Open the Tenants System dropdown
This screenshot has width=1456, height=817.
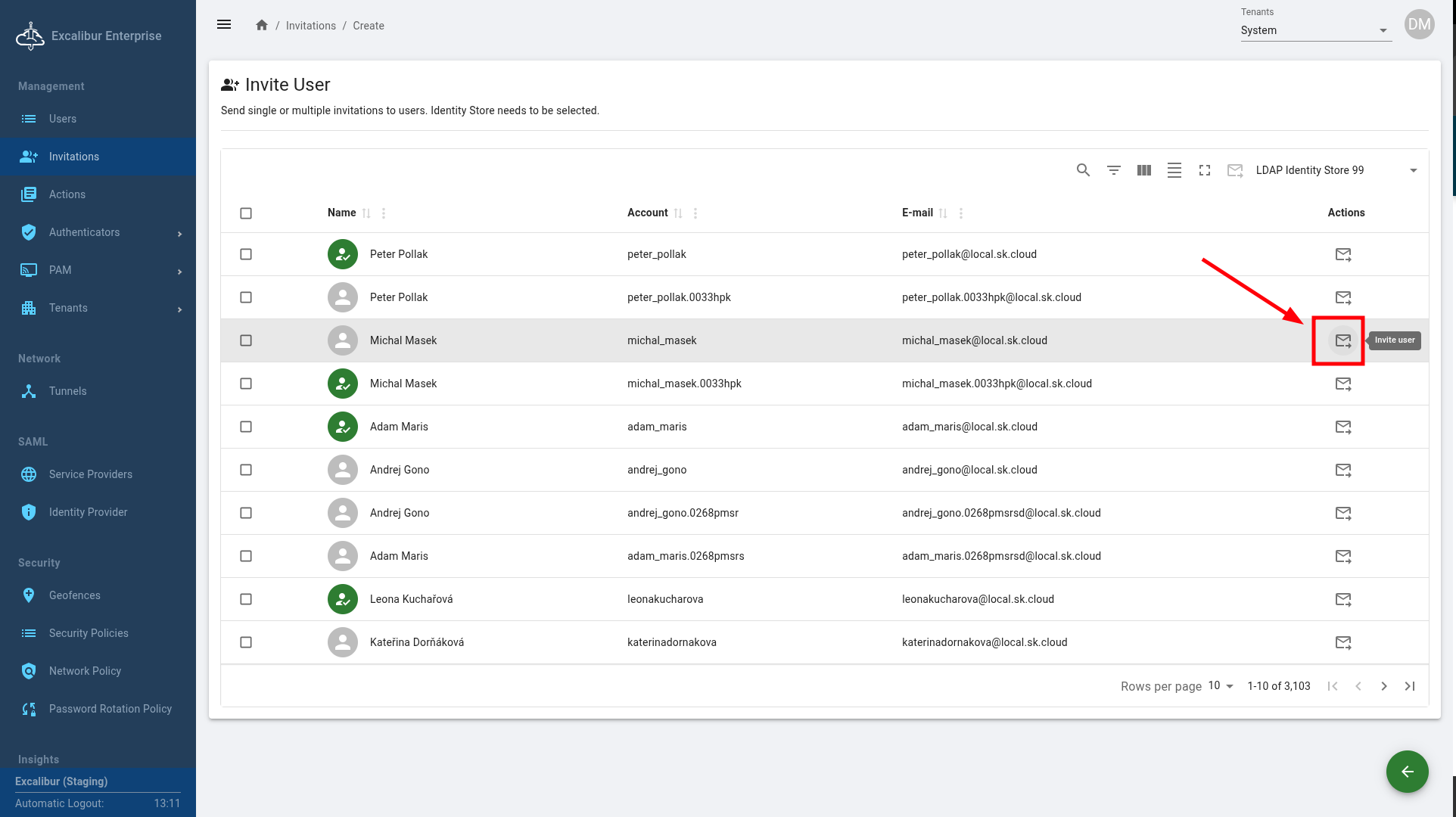(x=1315, y=30)
